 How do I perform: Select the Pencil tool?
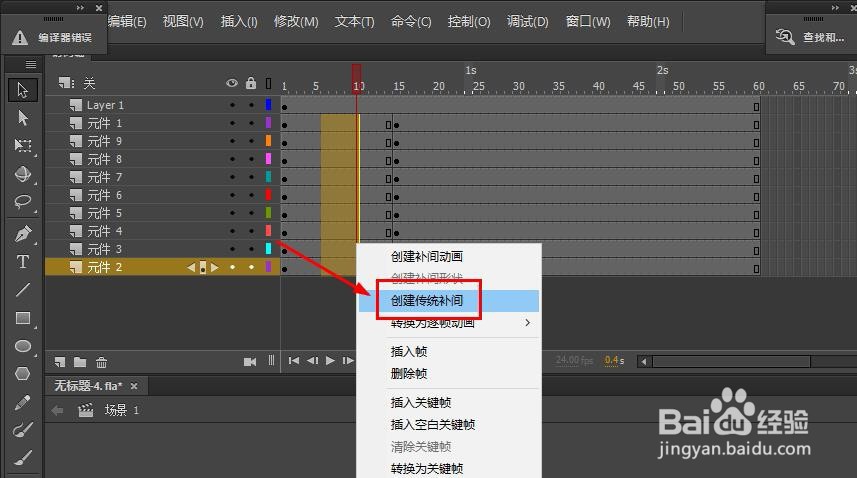pyautogui.click(x=22, y=403)
